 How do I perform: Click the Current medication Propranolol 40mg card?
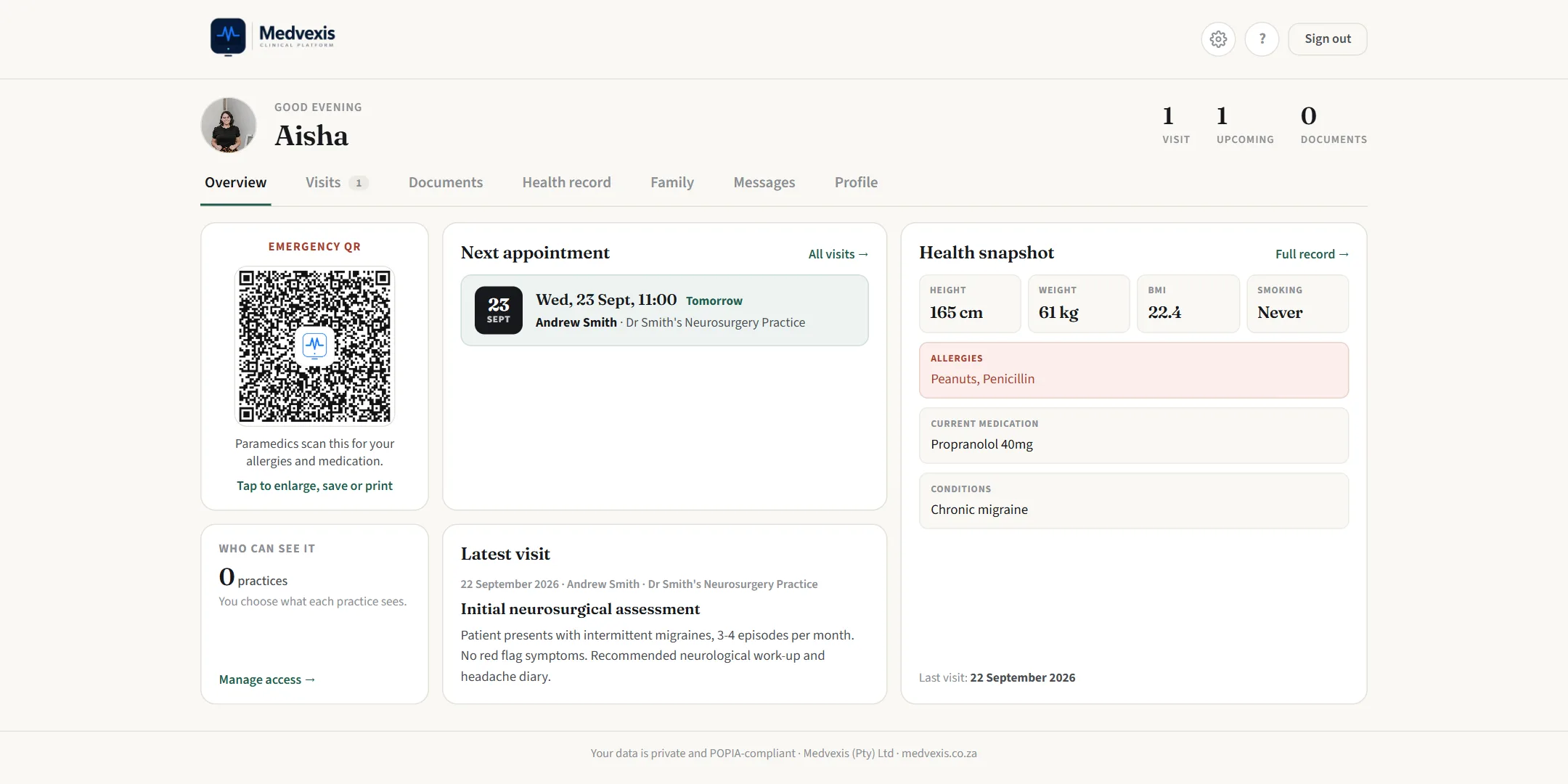tap(1134, 436)
